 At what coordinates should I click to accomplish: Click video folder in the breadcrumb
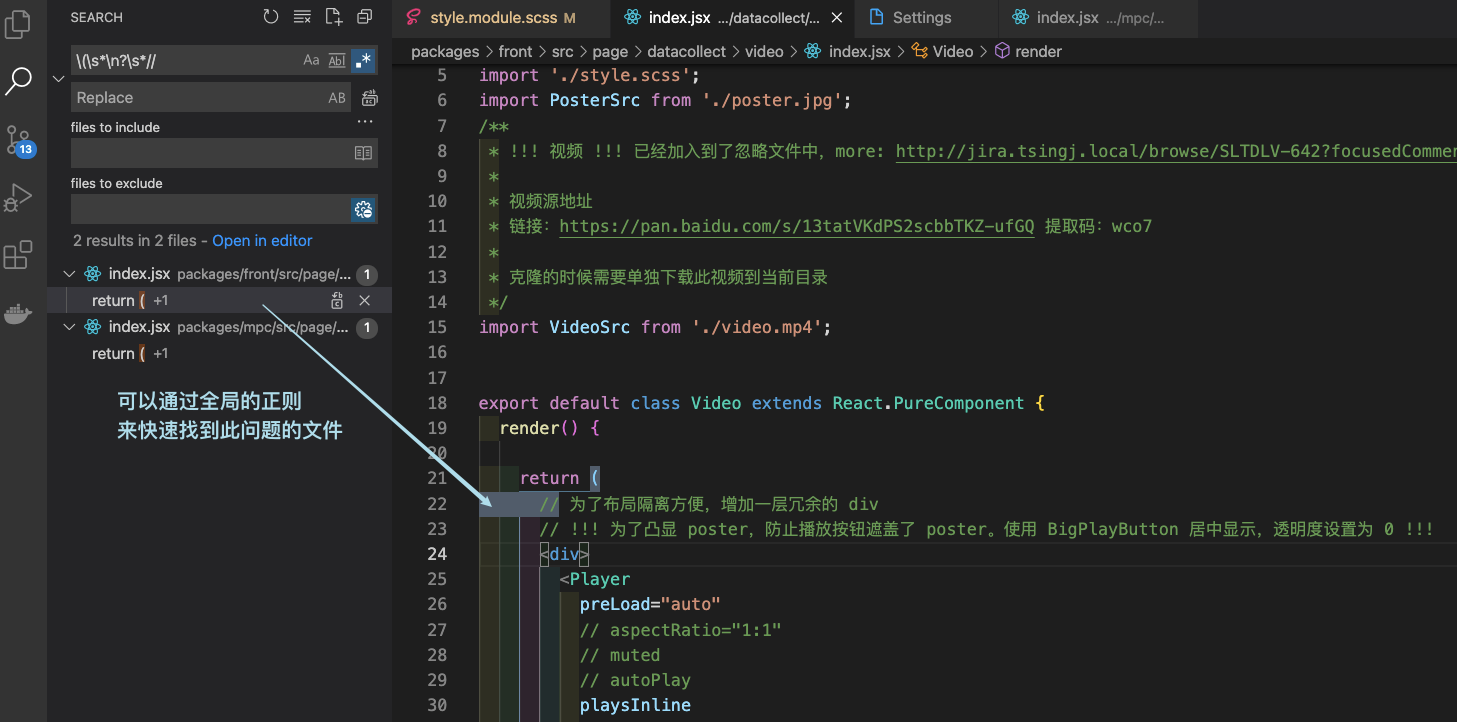pos(764,51)
